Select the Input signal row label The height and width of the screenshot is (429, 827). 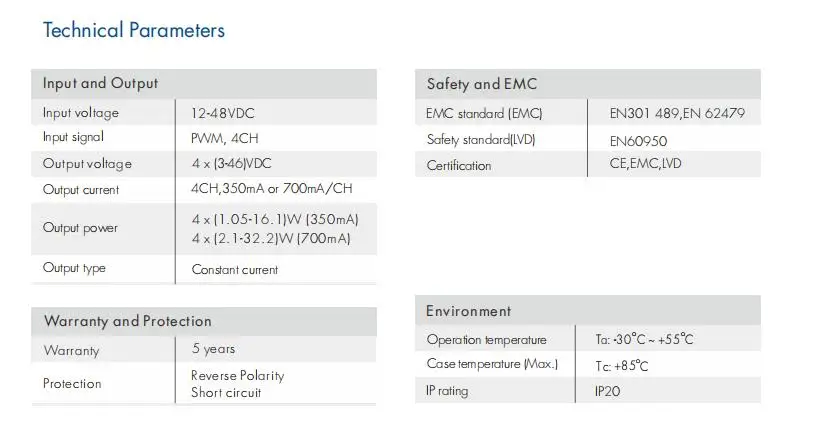pos(73,137)
